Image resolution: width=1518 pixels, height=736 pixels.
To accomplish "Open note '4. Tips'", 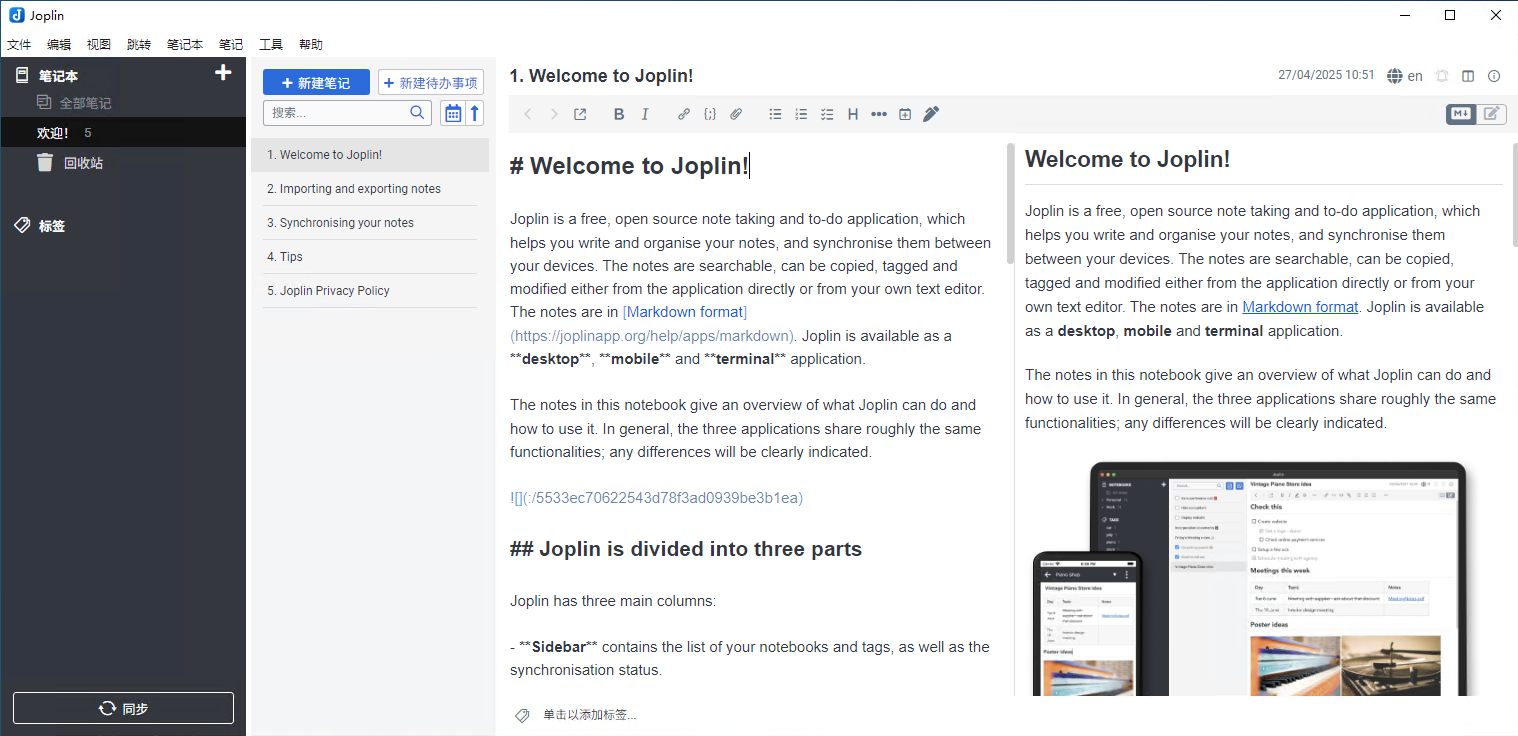I will tap(370, 257).
